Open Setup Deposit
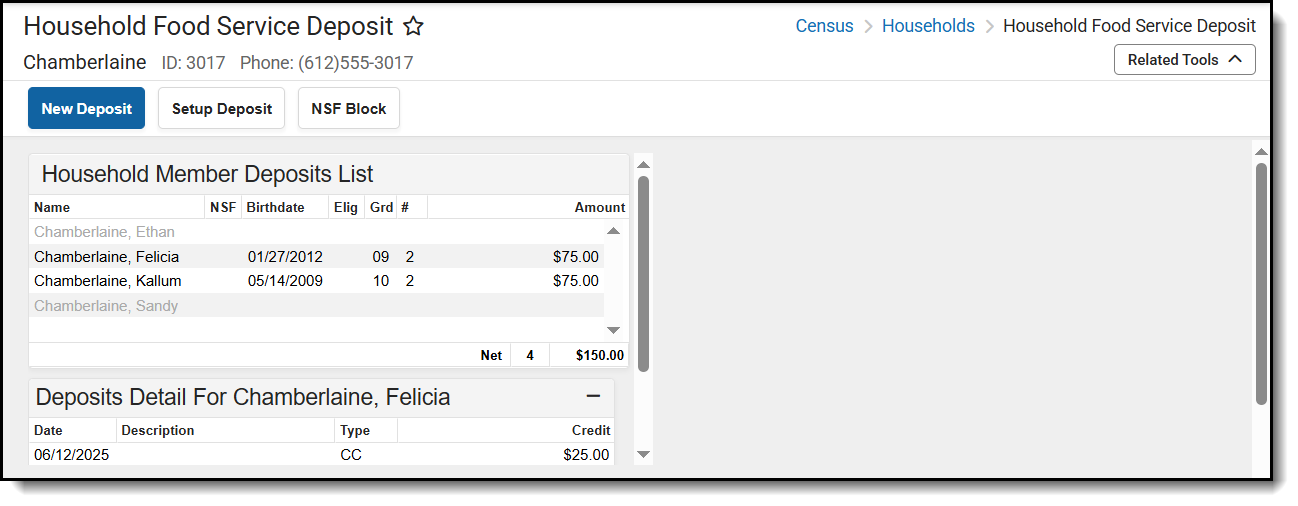The image size is (1298, 506). (221, 109)
